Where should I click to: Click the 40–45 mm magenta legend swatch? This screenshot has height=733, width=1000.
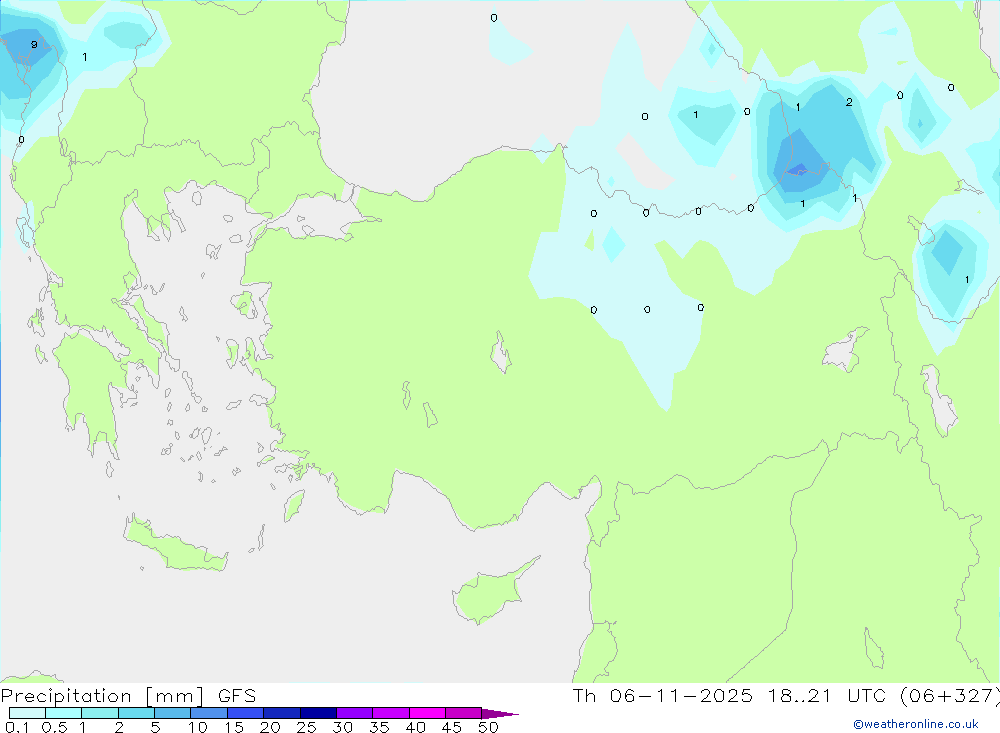coord(427,713)
